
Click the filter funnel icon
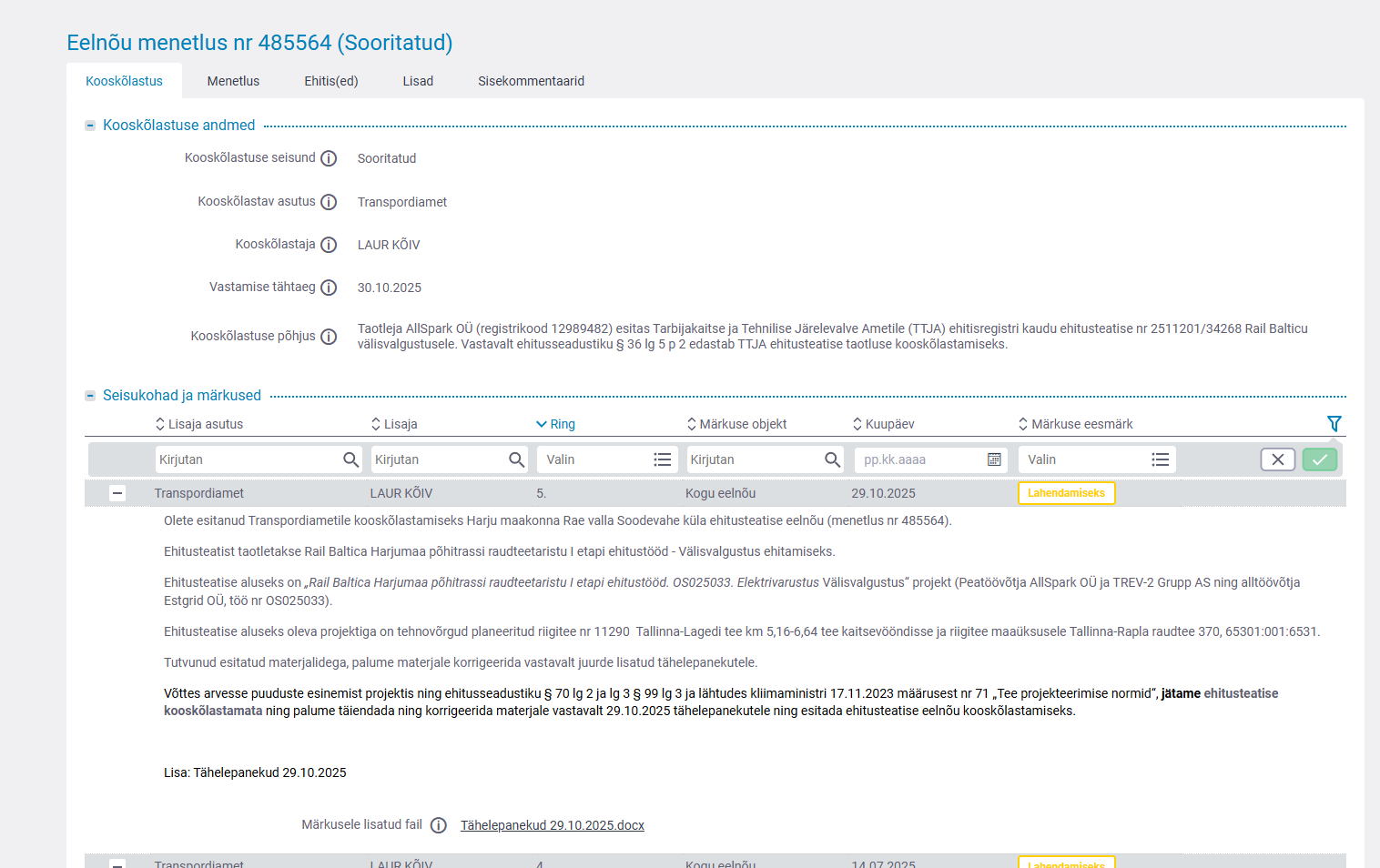point(1334,424)
